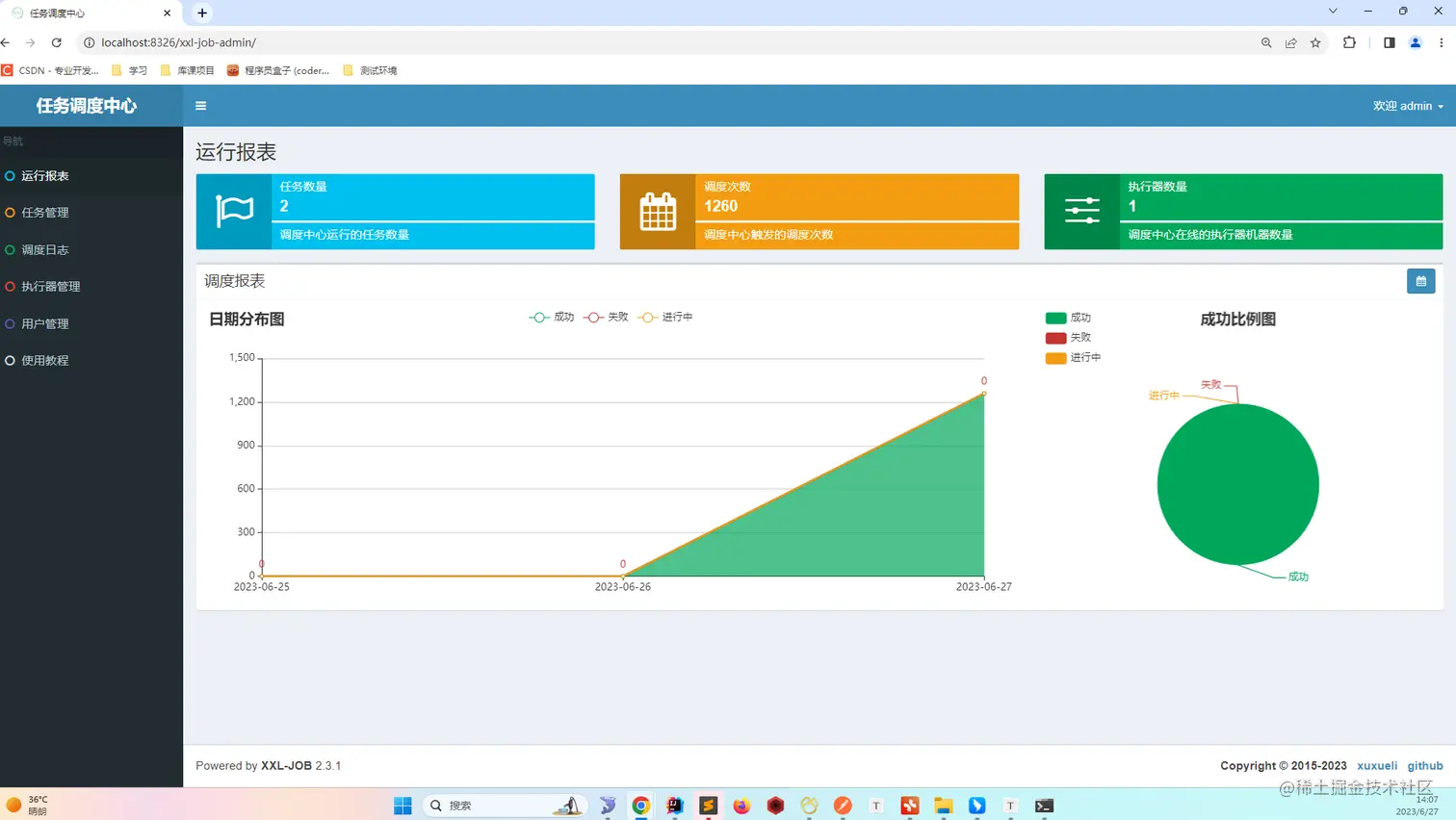
Task: Click the green 成功 slice of the pie chart
Action: pyautogui.click(x=1237, y=484)
